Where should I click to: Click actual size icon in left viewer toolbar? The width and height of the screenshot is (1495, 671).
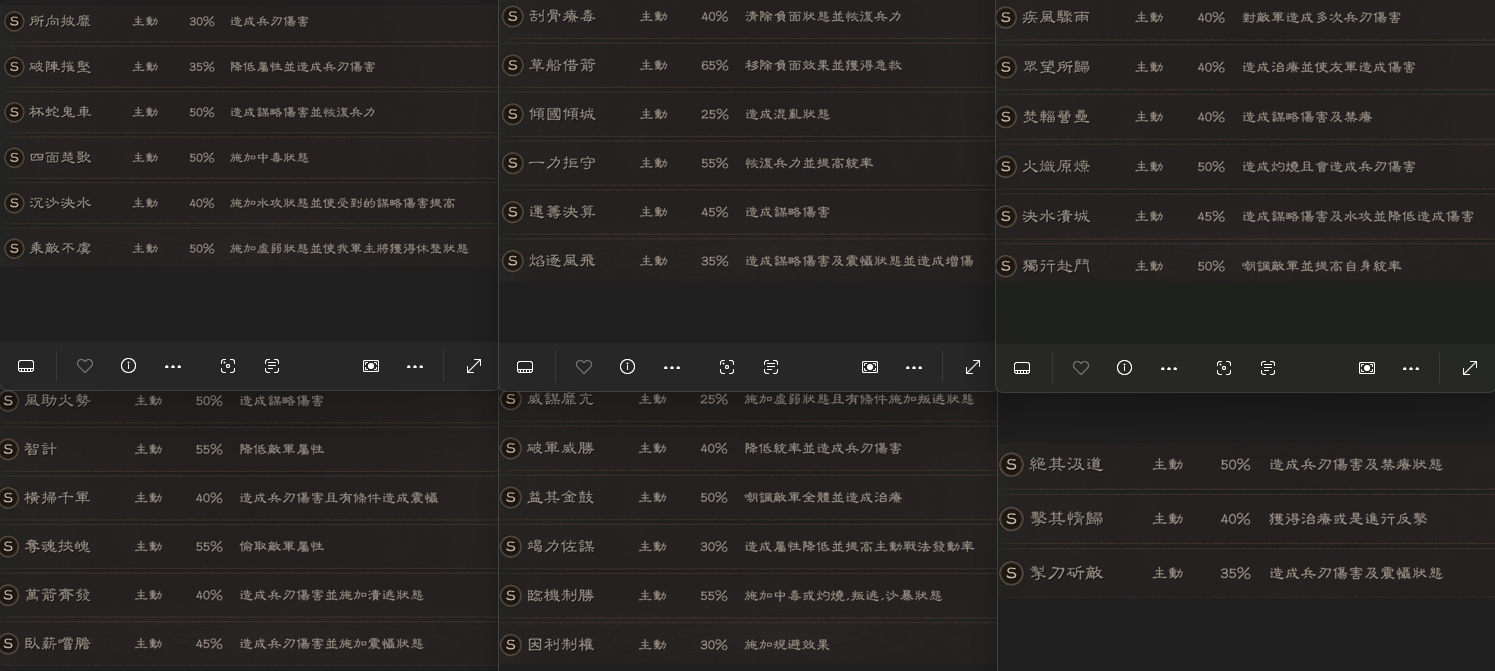[371, 367]
